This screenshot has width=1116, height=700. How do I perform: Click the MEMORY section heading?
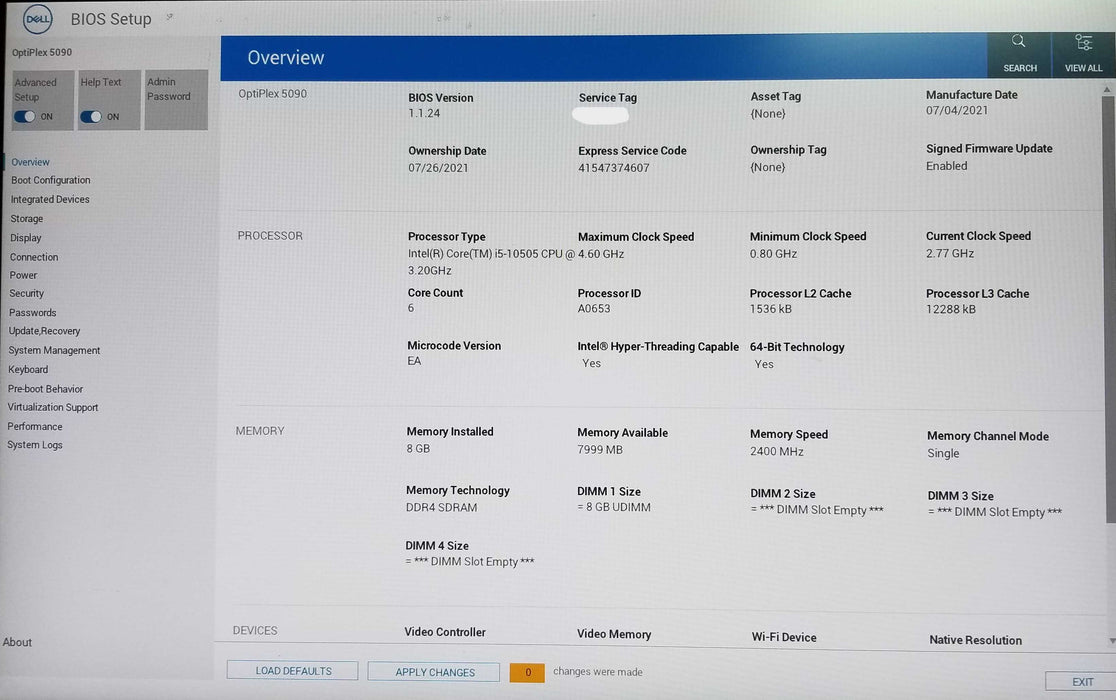pos(260,430)
